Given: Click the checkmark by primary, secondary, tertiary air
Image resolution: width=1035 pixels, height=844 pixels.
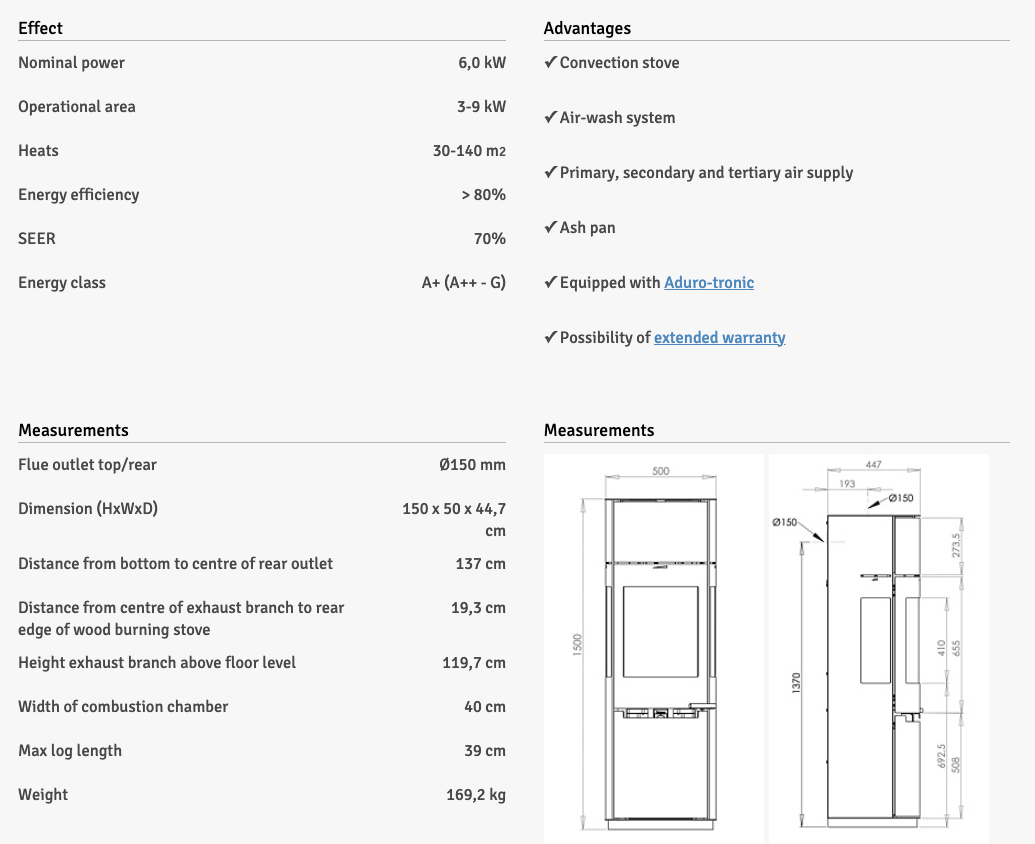Looking at the screenshot, I should 550,173.
